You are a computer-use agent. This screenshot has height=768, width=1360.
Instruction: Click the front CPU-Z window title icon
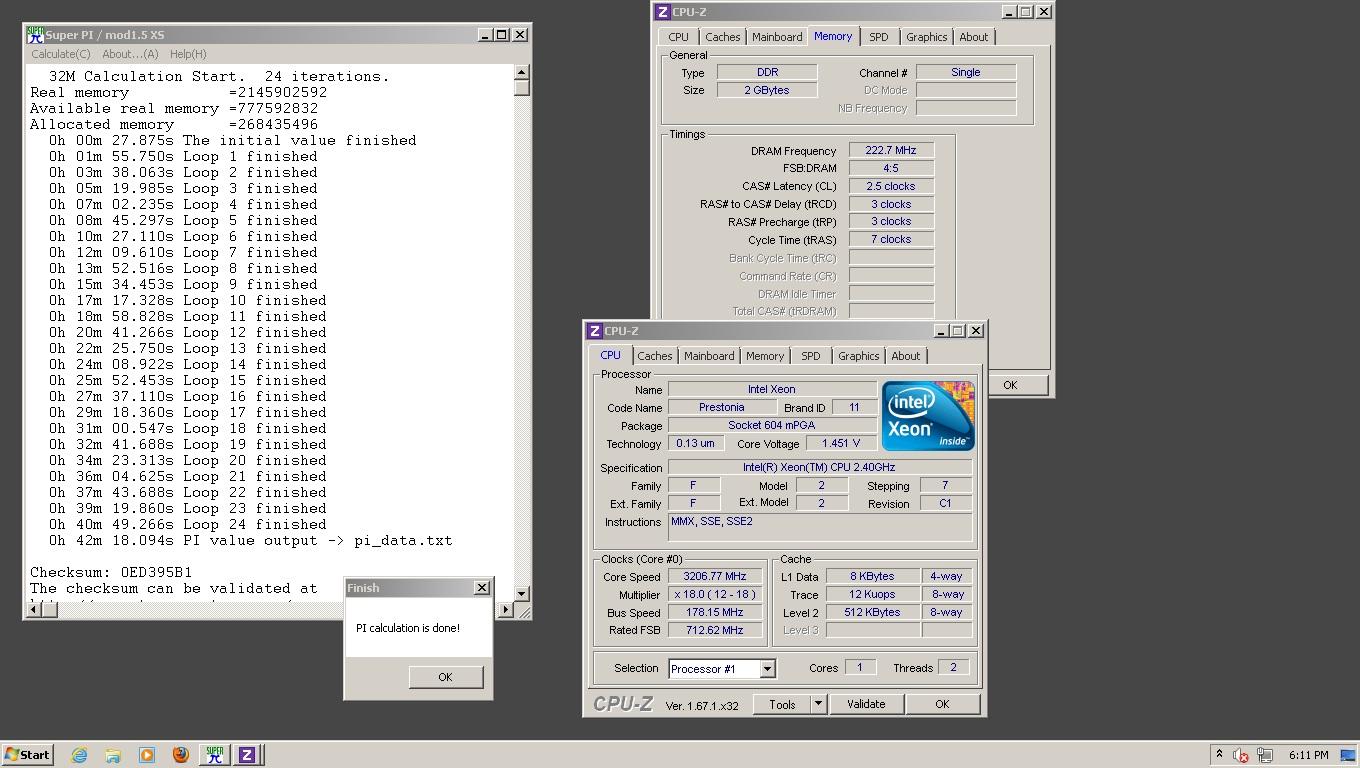click(595, 331)
